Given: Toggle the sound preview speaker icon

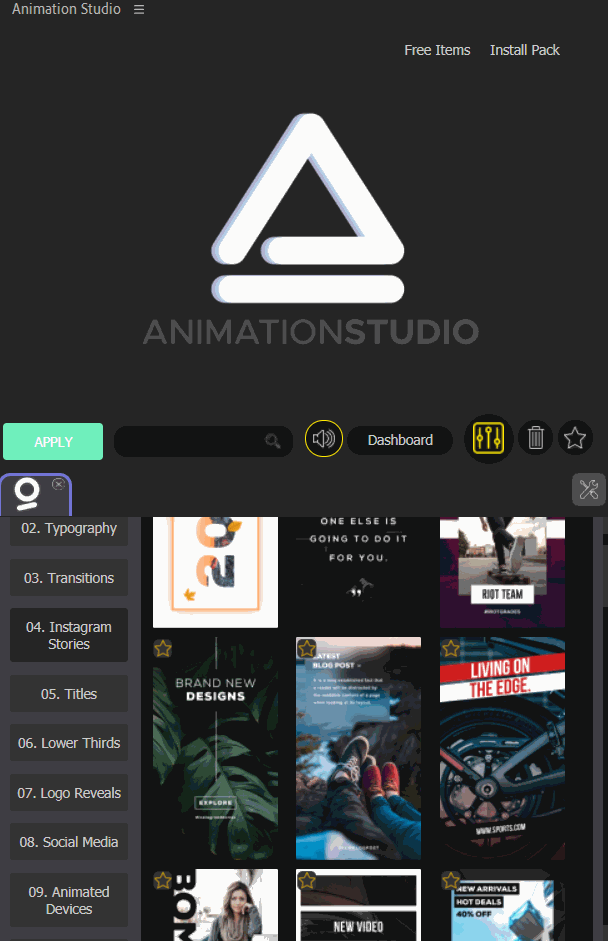Looking at the screenshot, I should (x=323, y=439).
